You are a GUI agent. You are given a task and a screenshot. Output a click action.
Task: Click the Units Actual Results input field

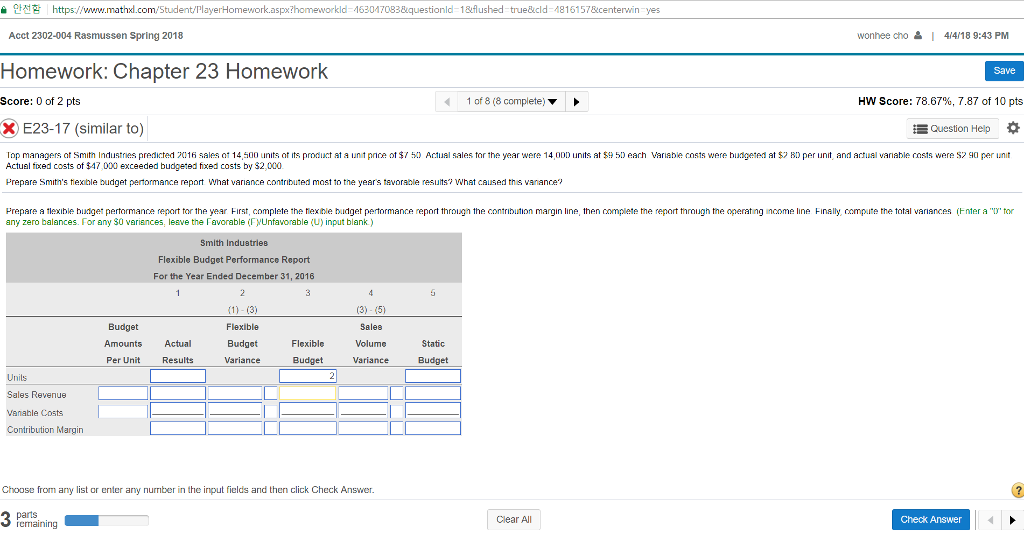click(178, 376)
